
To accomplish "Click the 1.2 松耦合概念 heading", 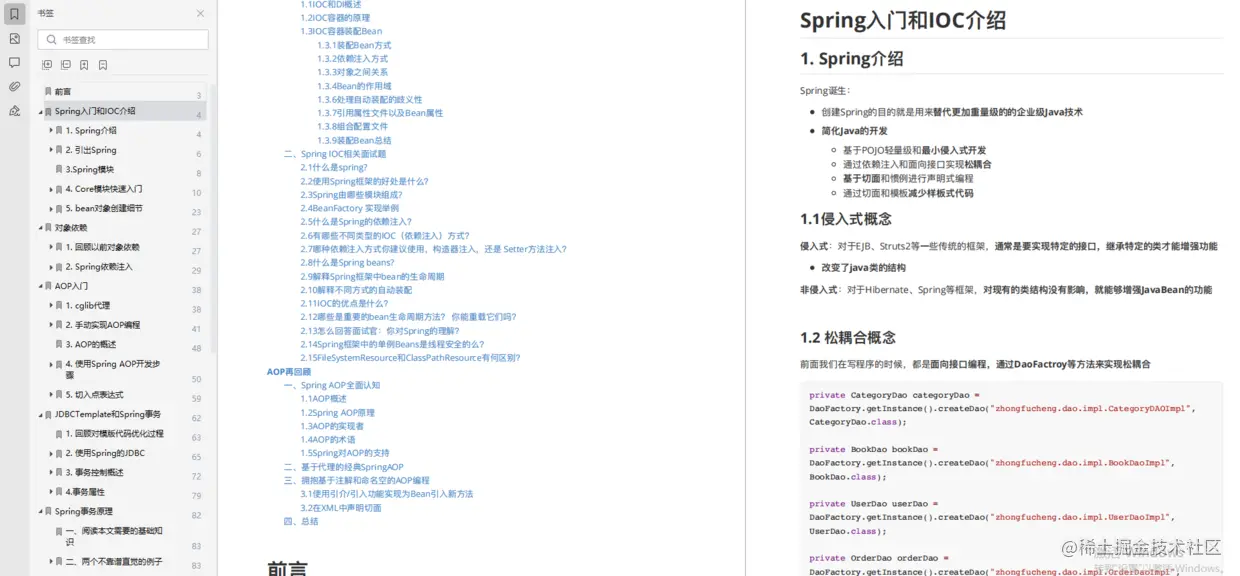I will 848,337.
